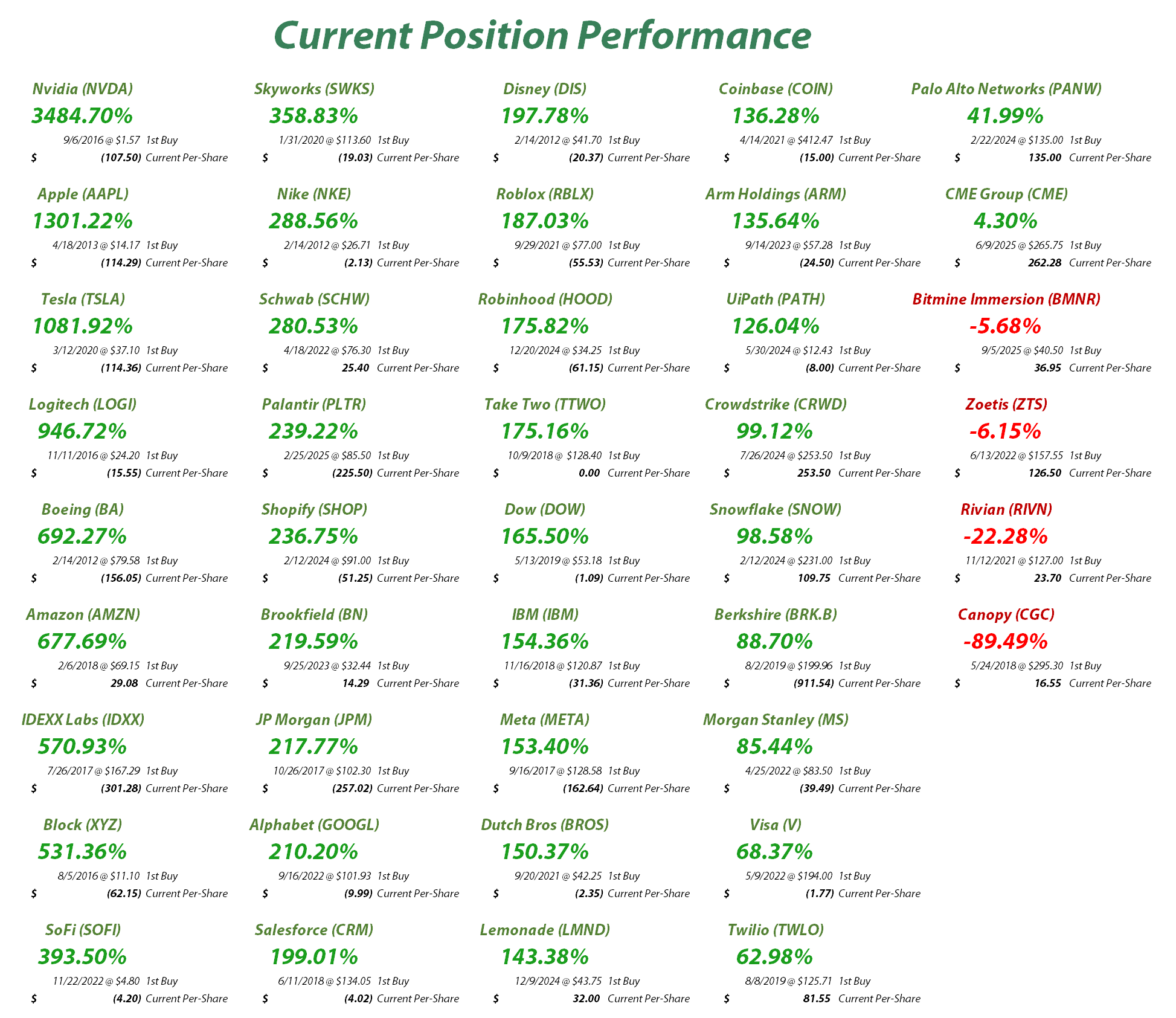This screenshot has width=1176, height=1018.
Task: Select the Robinhood (HOOD) heading
Action: (x=545, y=299)
